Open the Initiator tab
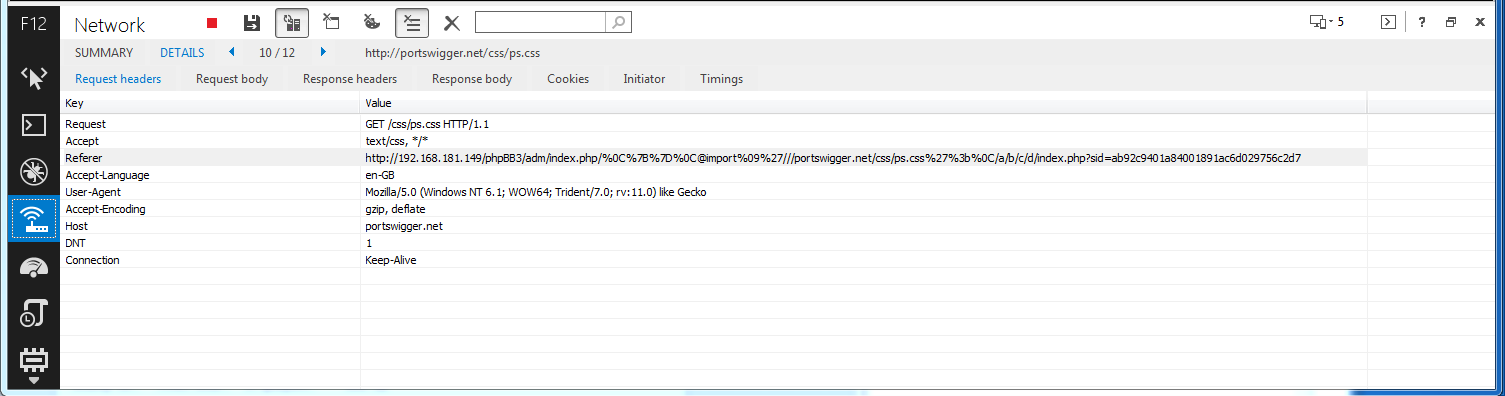This screenshot has height=396, width=1505. click(x=644, y=79)
